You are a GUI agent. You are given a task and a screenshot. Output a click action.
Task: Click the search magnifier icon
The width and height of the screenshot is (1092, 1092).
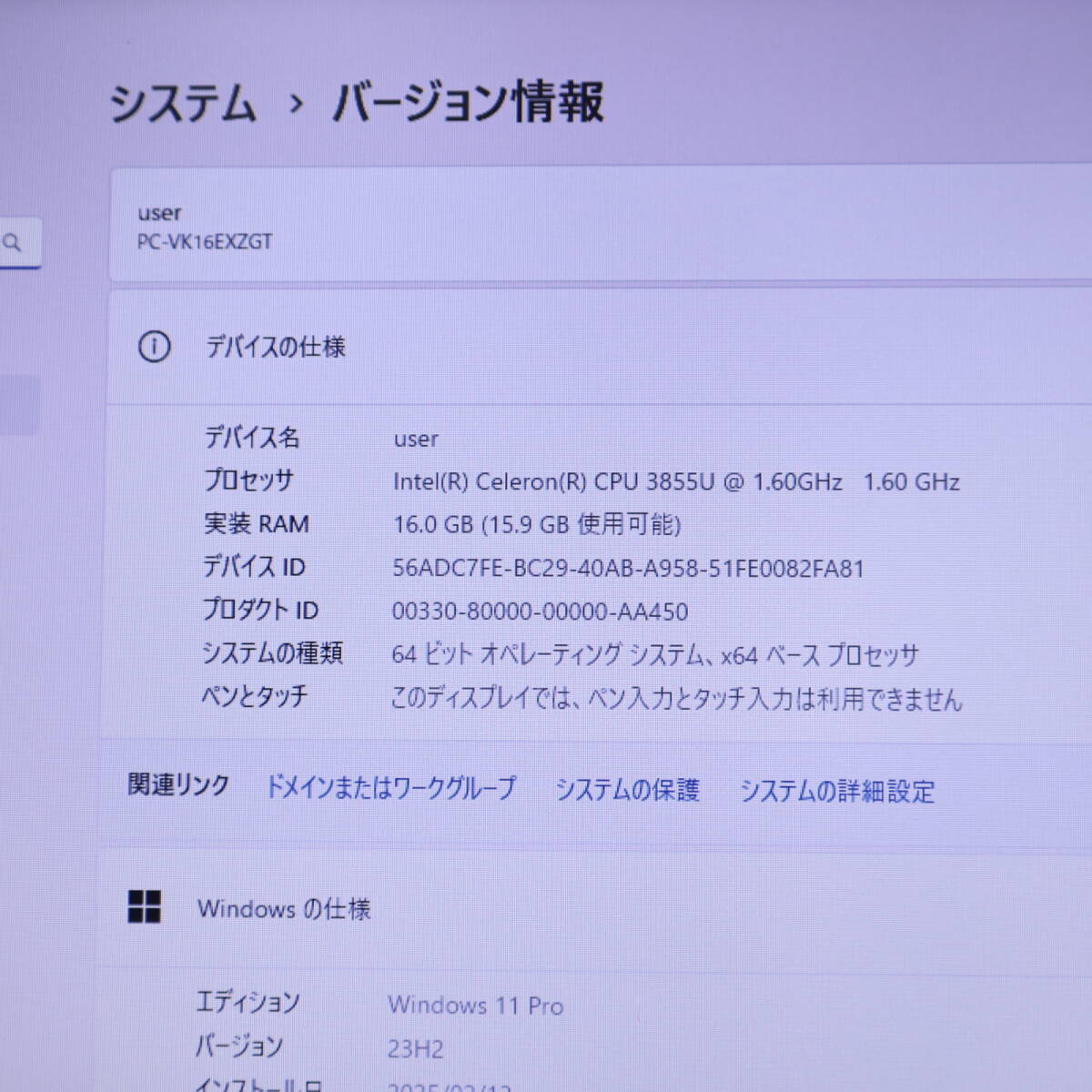coord(12,243)
